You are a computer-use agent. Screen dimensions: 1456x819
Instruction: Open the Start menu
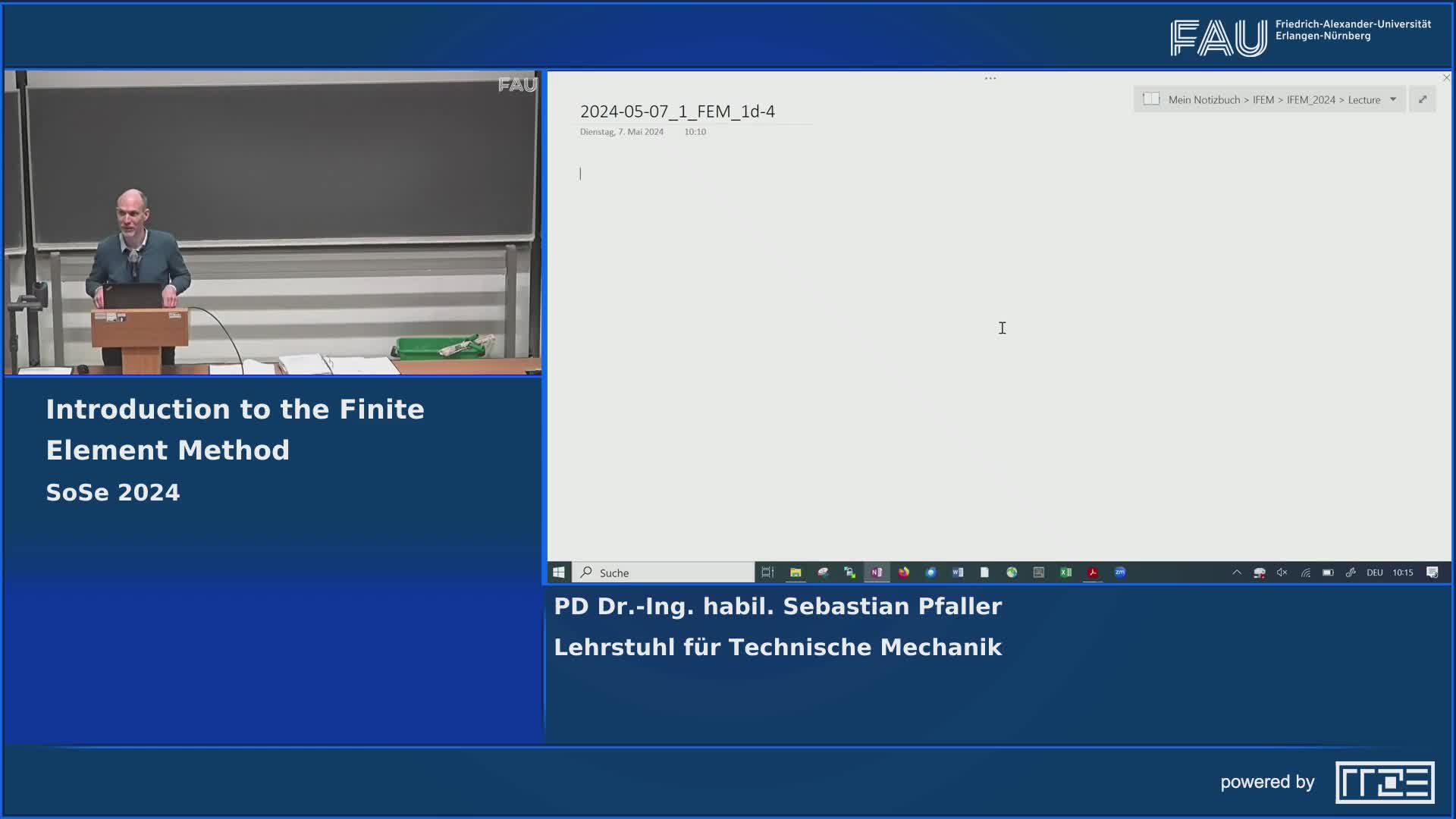coord(559,573)
